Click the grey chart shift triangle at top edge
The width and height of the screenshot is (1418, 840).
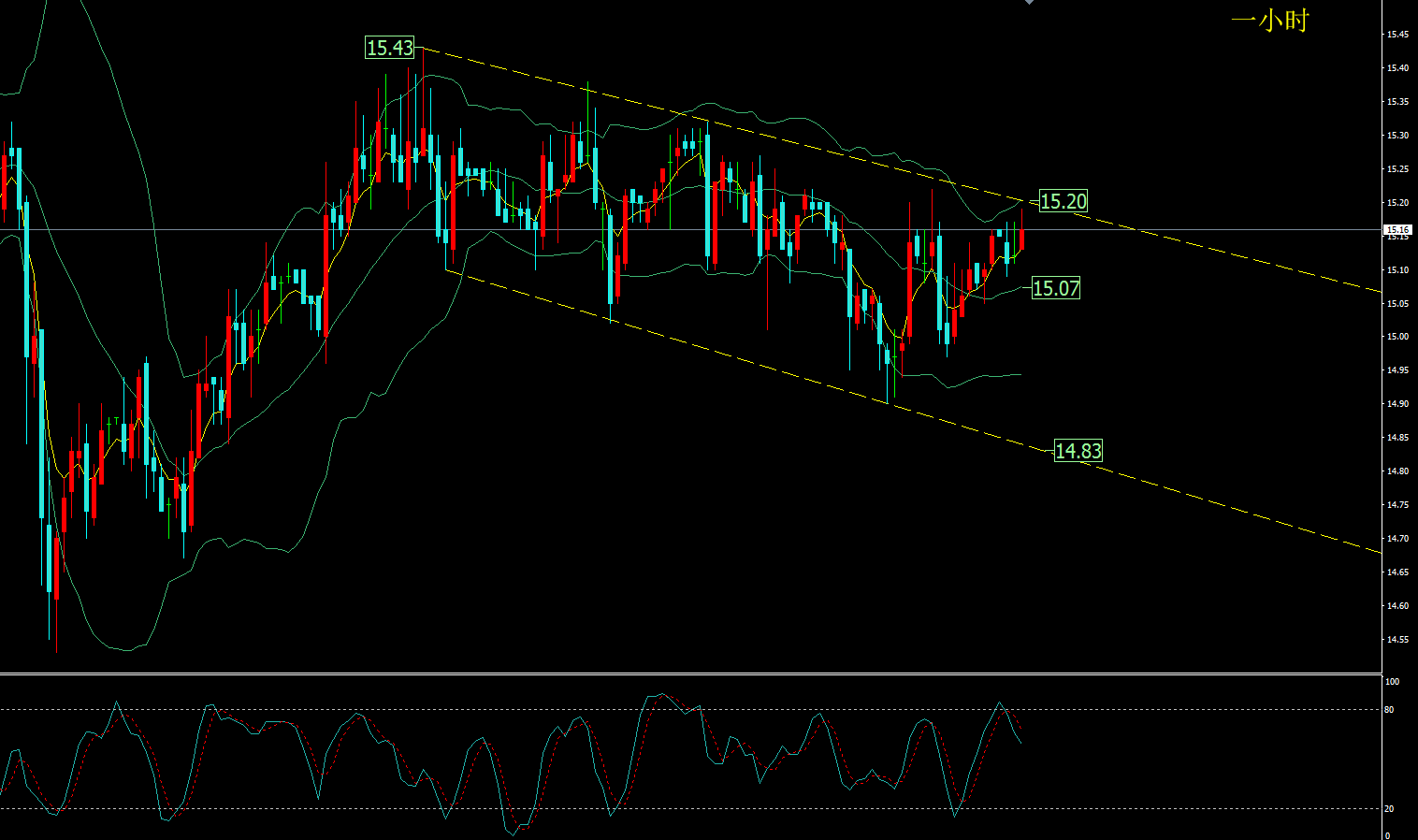click(1030, 3)
